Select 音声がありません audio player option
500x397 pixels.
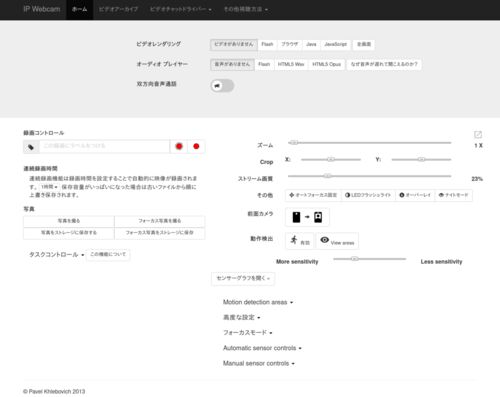(x=232, y=64)
